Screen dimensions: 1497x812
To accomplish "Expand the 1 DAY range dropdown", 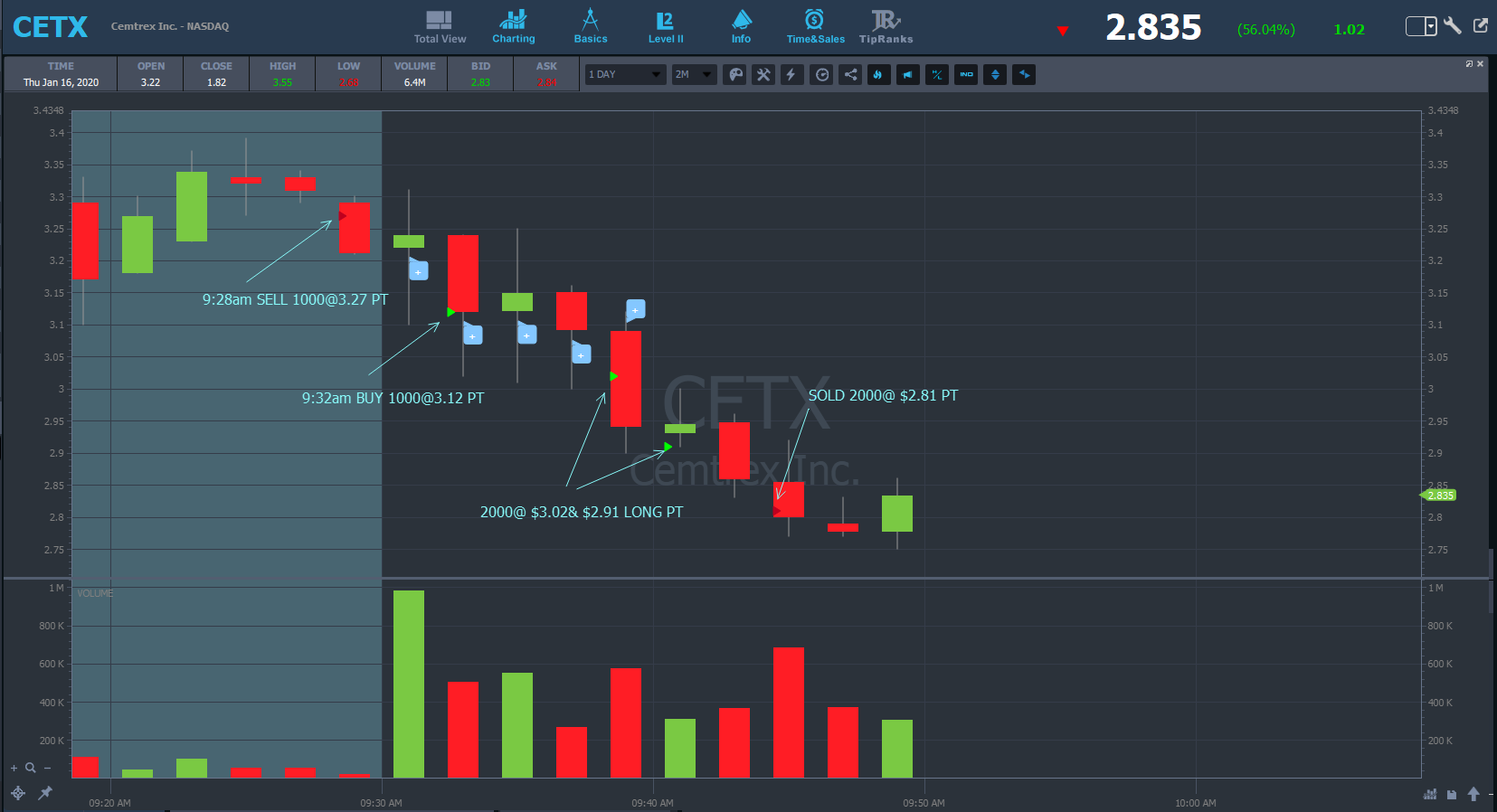I will (x=625, y=74).
